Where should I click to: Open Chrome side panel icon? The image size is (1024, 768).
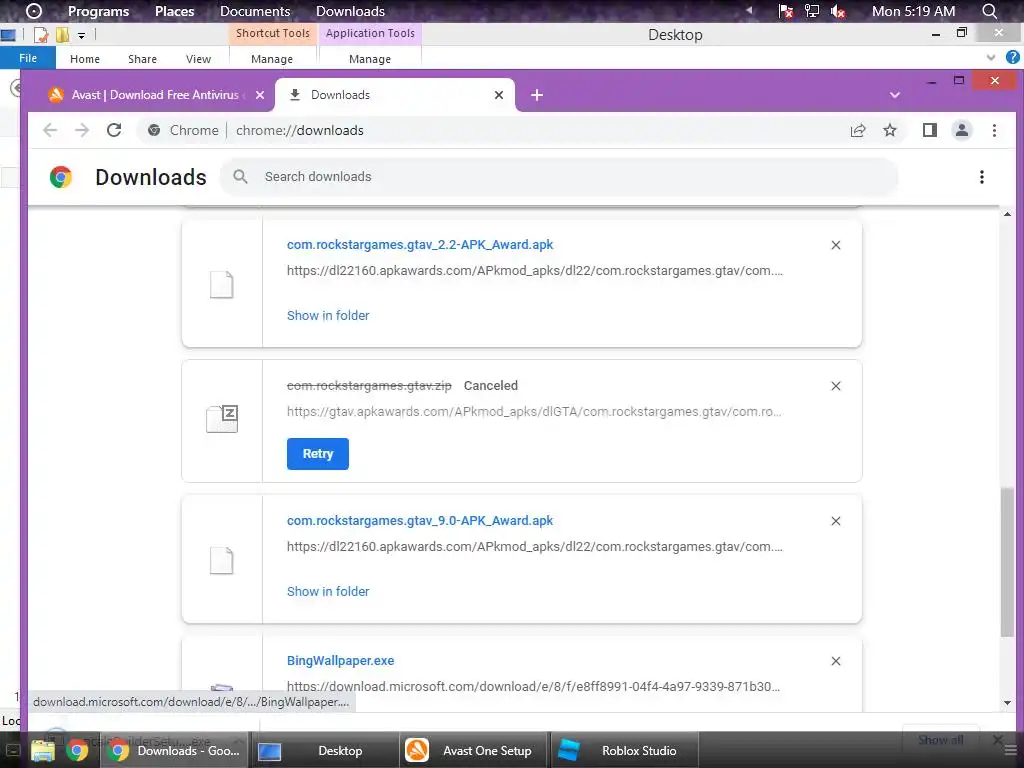pos(930,130)
